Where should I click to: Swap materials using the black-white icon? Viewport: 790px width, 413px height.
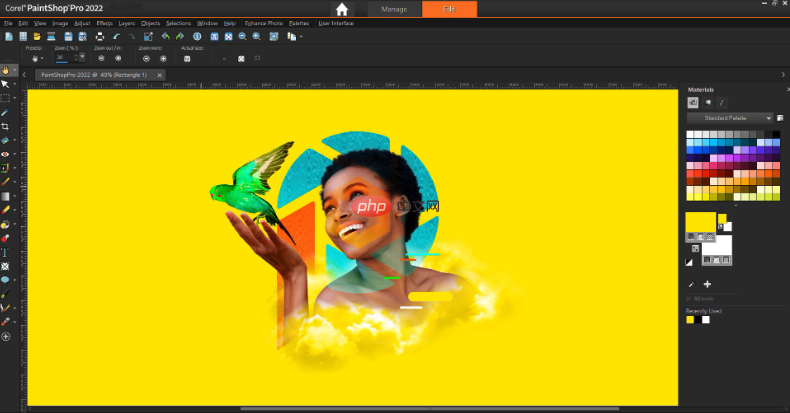tap(689, 262)
